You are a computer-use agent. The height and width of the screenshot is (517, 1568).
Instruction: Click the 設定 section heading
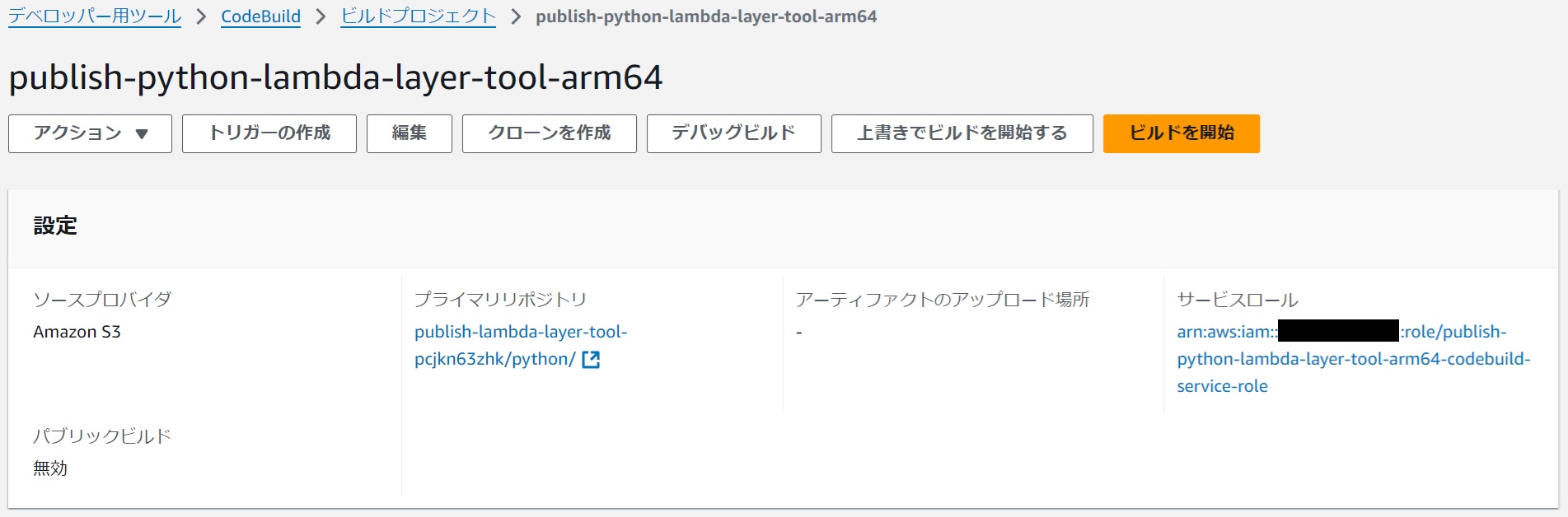tap(55, 226)
